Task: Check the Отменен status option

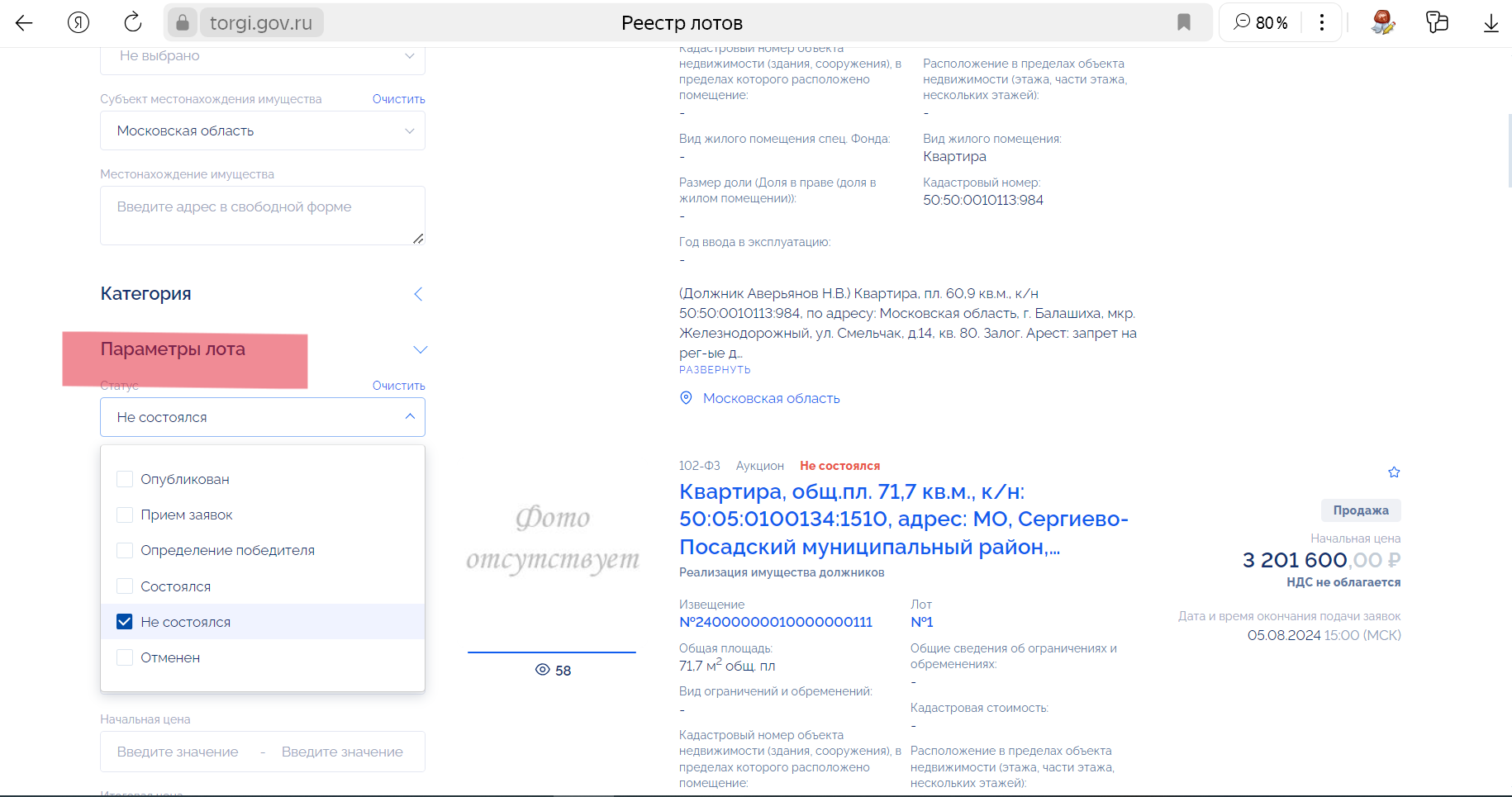Action: pos(125,657)
